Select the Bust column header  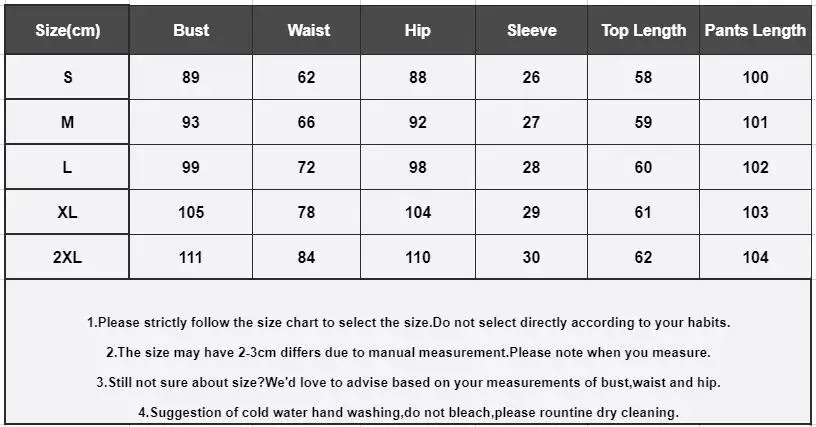(x=191, y=30)
